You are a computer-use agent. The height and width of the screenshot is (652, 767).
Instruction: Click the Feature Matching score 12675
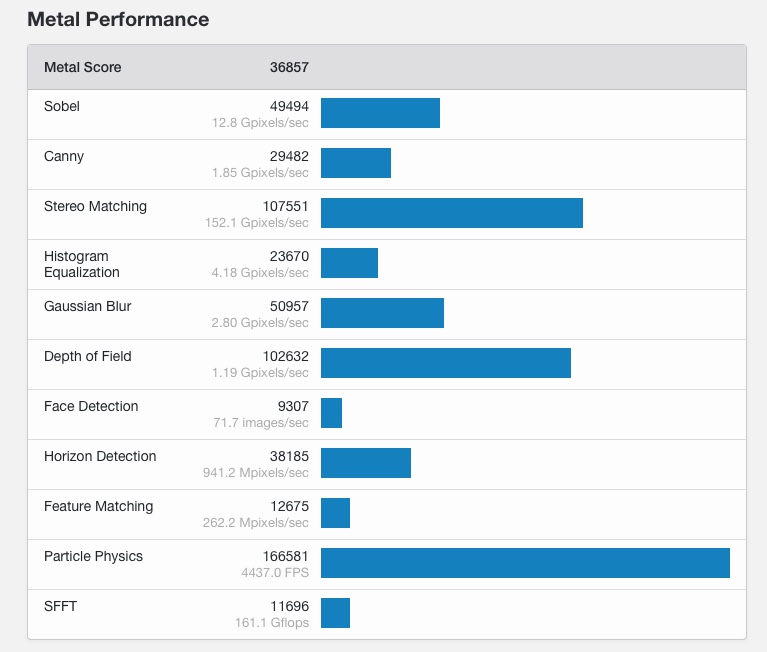point(289,506)
